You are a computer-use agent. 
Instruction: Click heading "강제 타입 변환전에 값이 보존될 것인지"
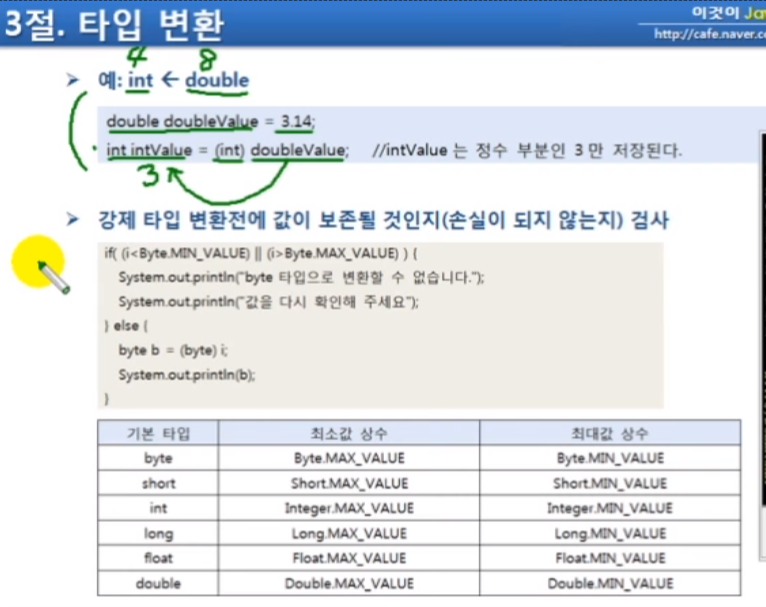point(270,220)
